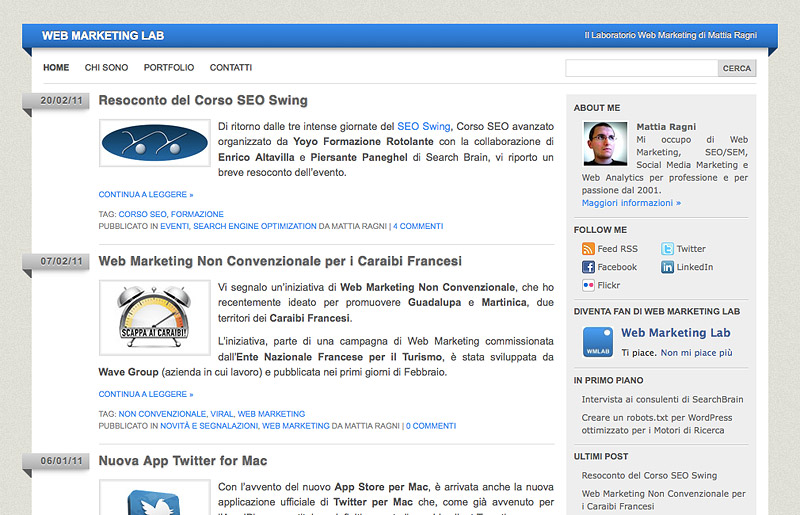800x515 pixels.
Task: Open the Home menu item
Action: (56, 67)
